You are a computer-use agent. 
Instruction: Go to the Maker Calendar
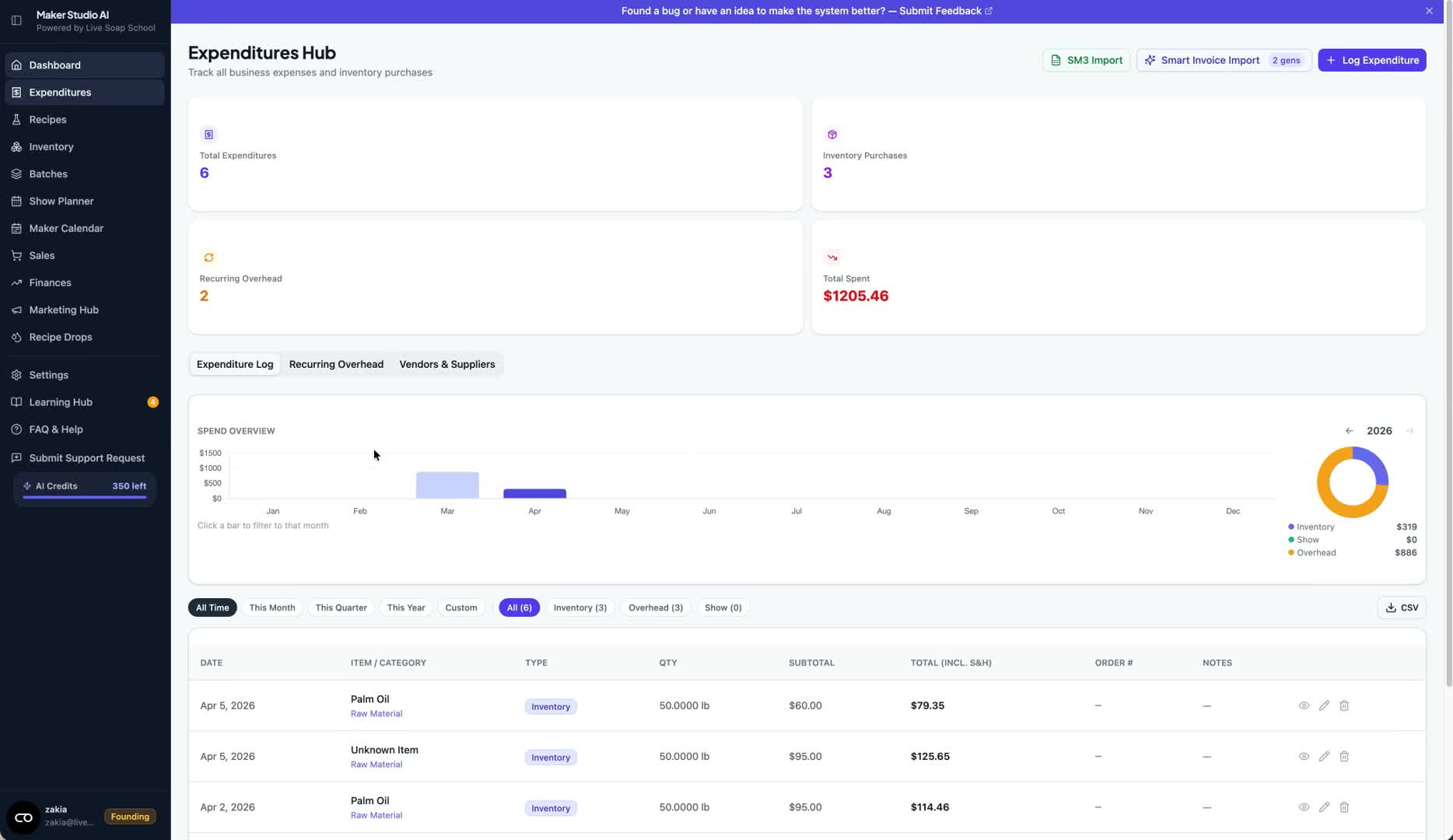66,228
